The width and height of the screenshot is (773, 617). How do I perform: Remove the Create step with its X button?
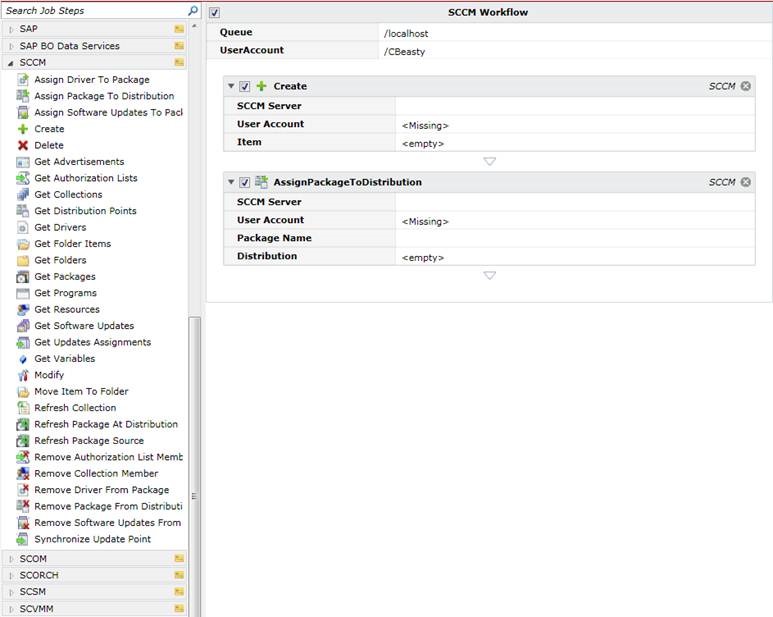tap(746, 86)
